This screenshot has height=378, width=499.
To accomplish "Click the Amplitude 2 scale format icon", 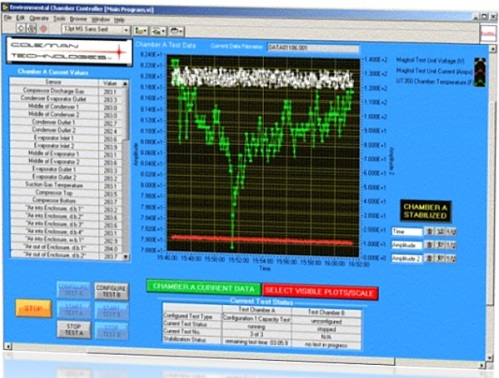I will click(x=451, y=258).
